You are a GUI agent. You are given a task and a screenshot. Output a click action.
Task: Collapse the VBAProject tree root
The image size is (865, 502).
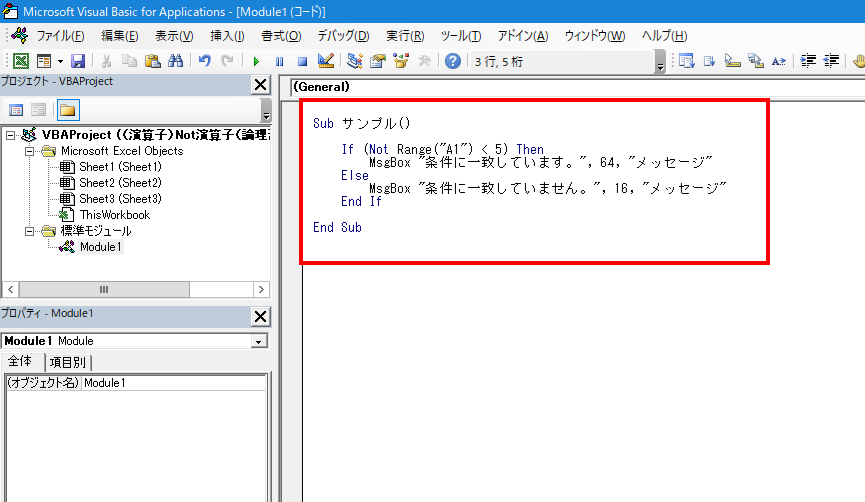click(10, 135)
